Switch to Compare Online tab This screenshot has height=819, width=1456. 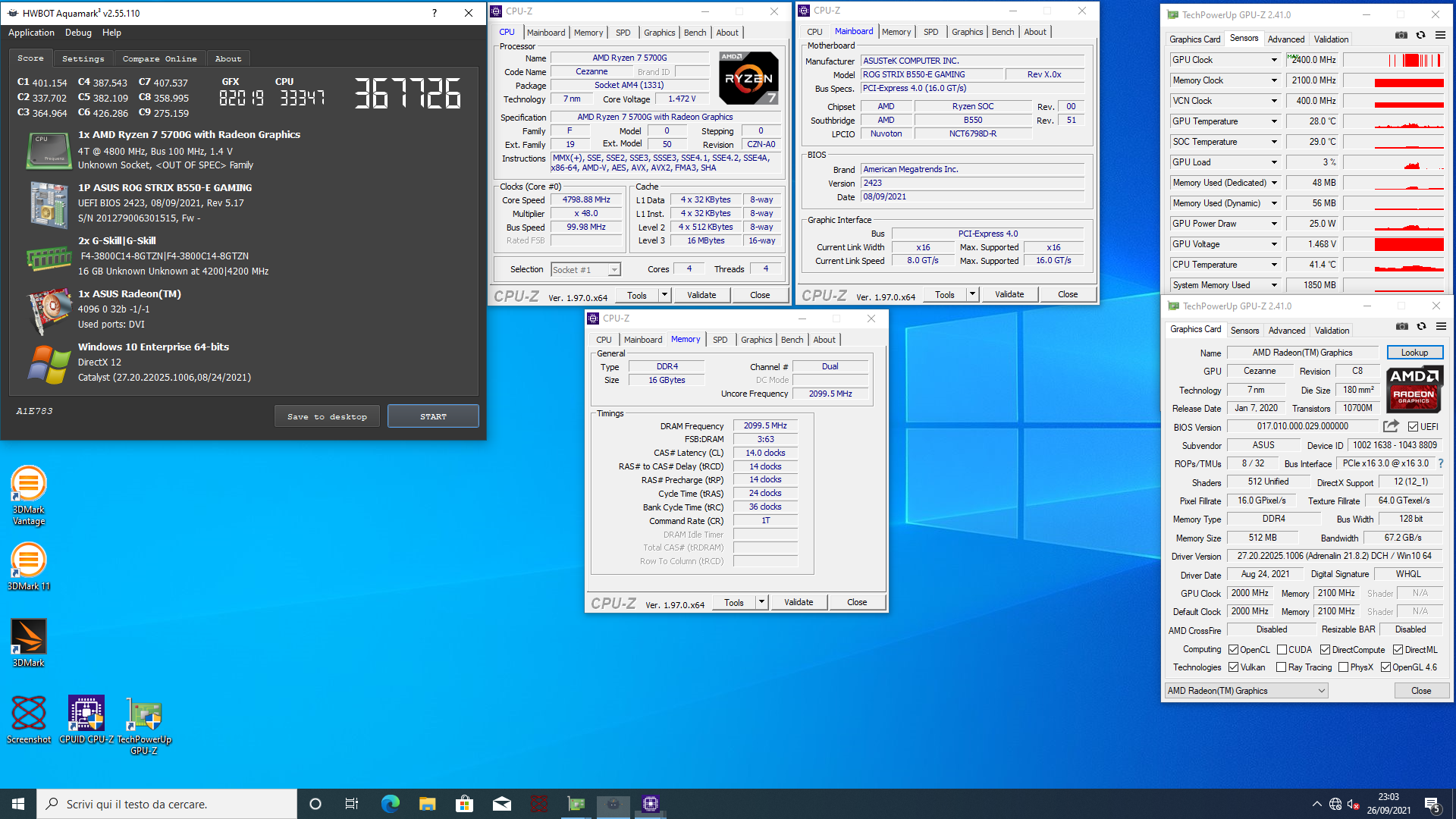point(159,58)
